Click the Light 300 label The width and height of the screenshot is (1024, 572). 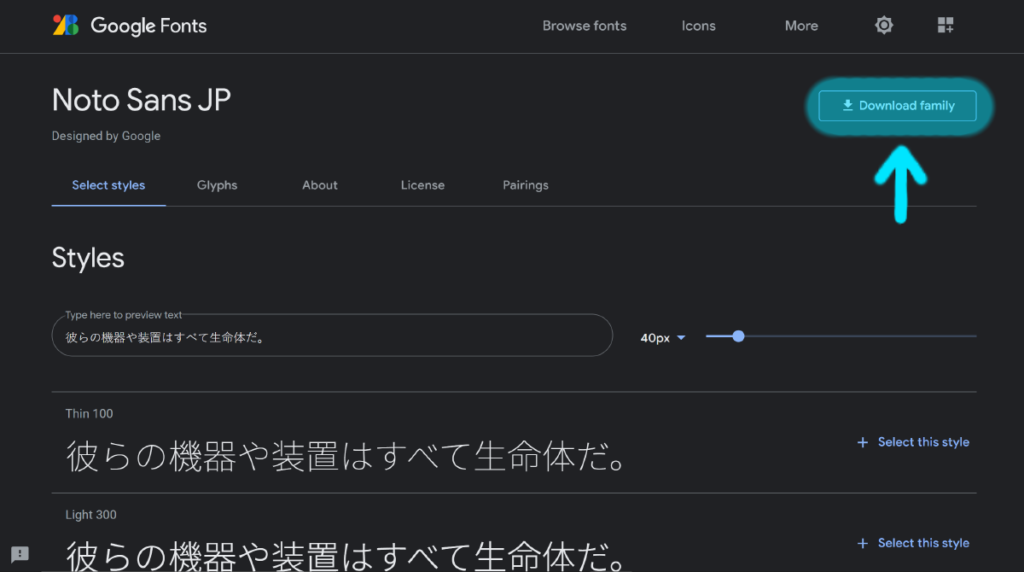click(x=91, y=515)
